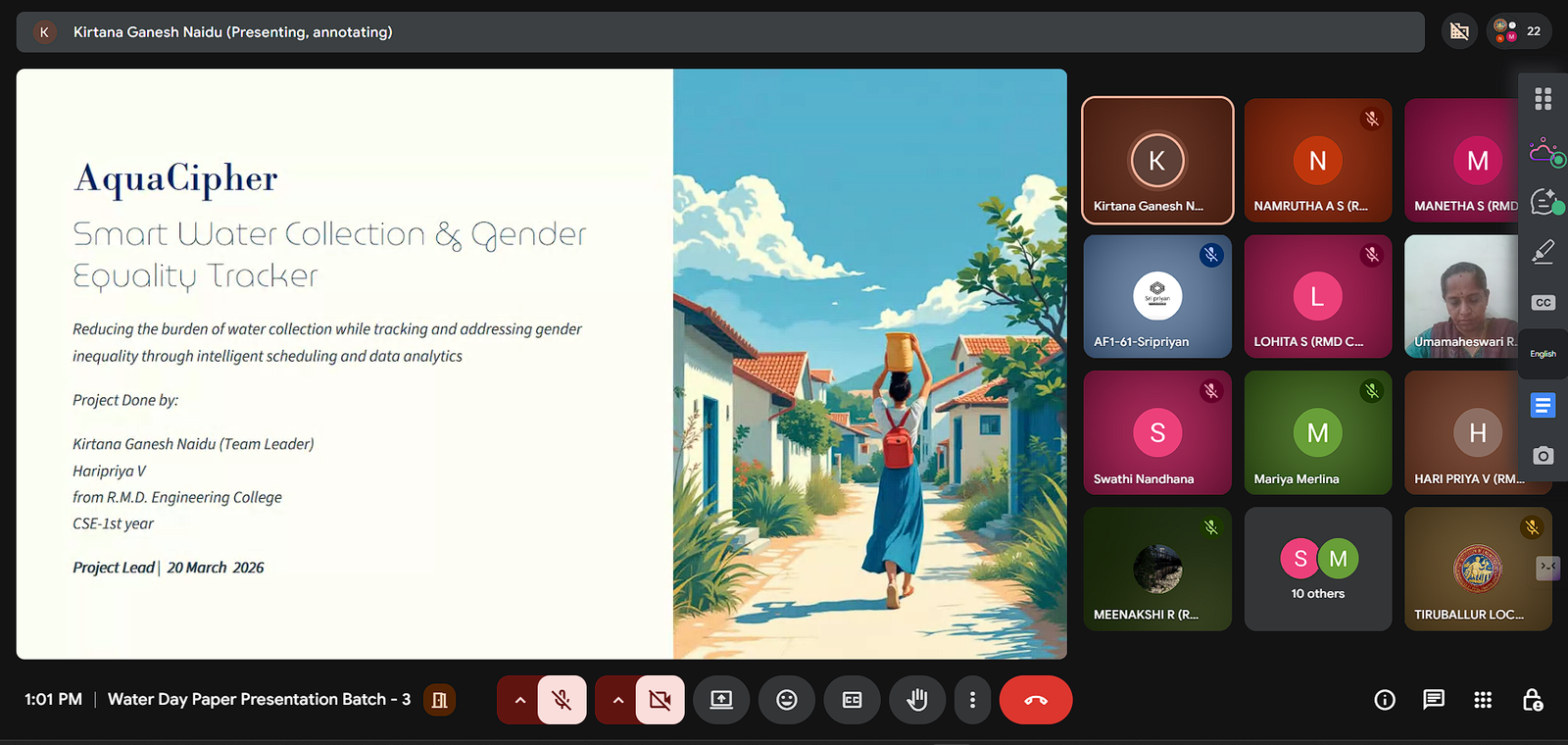Leave the call with red button

click(1036, 700)
